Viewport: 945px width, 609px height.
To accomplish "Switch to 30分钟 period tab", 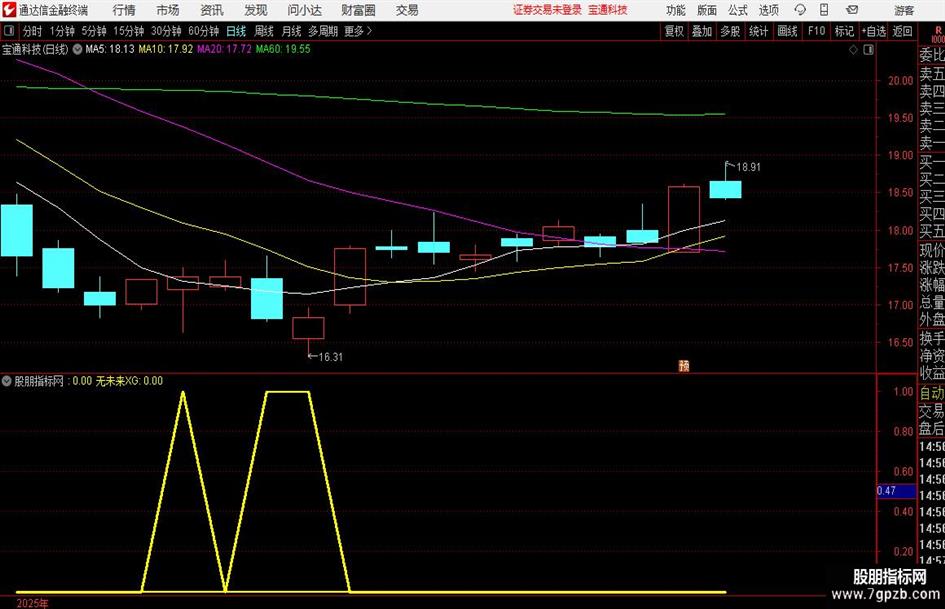I will [166, 31].
